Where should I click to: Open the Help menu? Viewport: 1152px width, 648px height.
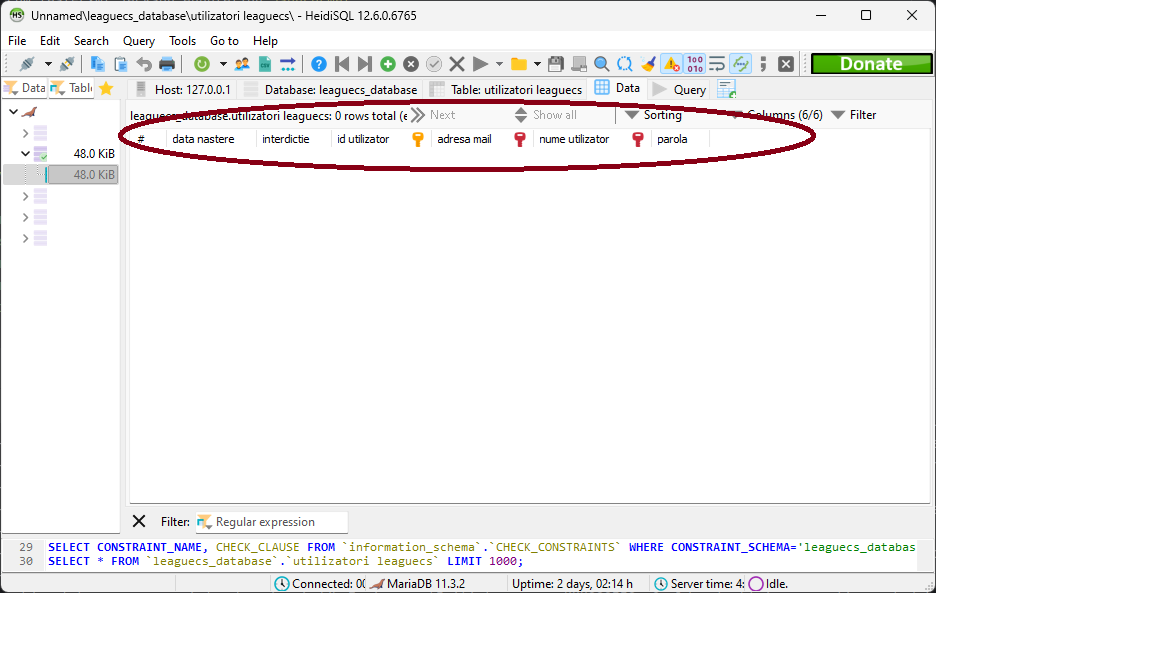(265, 40)
